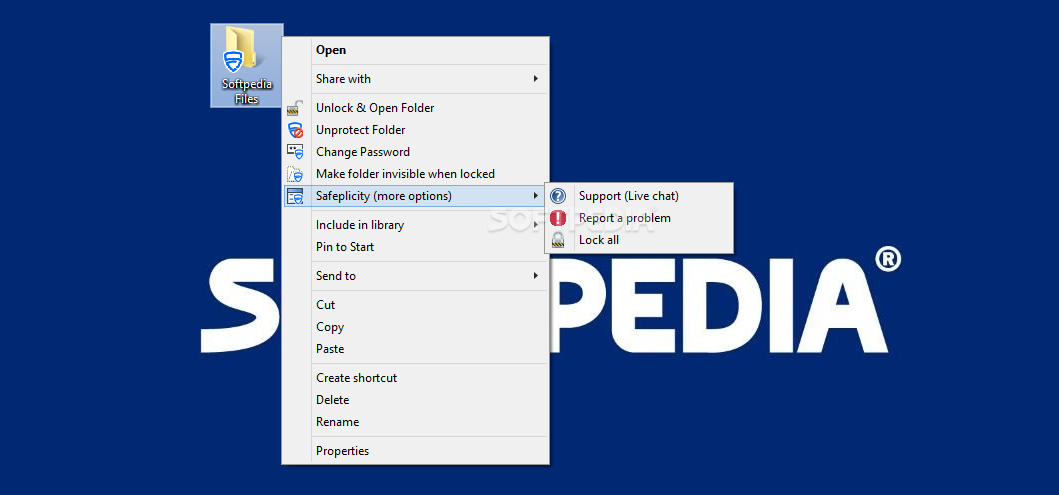The height and width of the screenshot is (495, 1059).
Task: Choose Lock all in submenu
Action: tap(639, 240)
